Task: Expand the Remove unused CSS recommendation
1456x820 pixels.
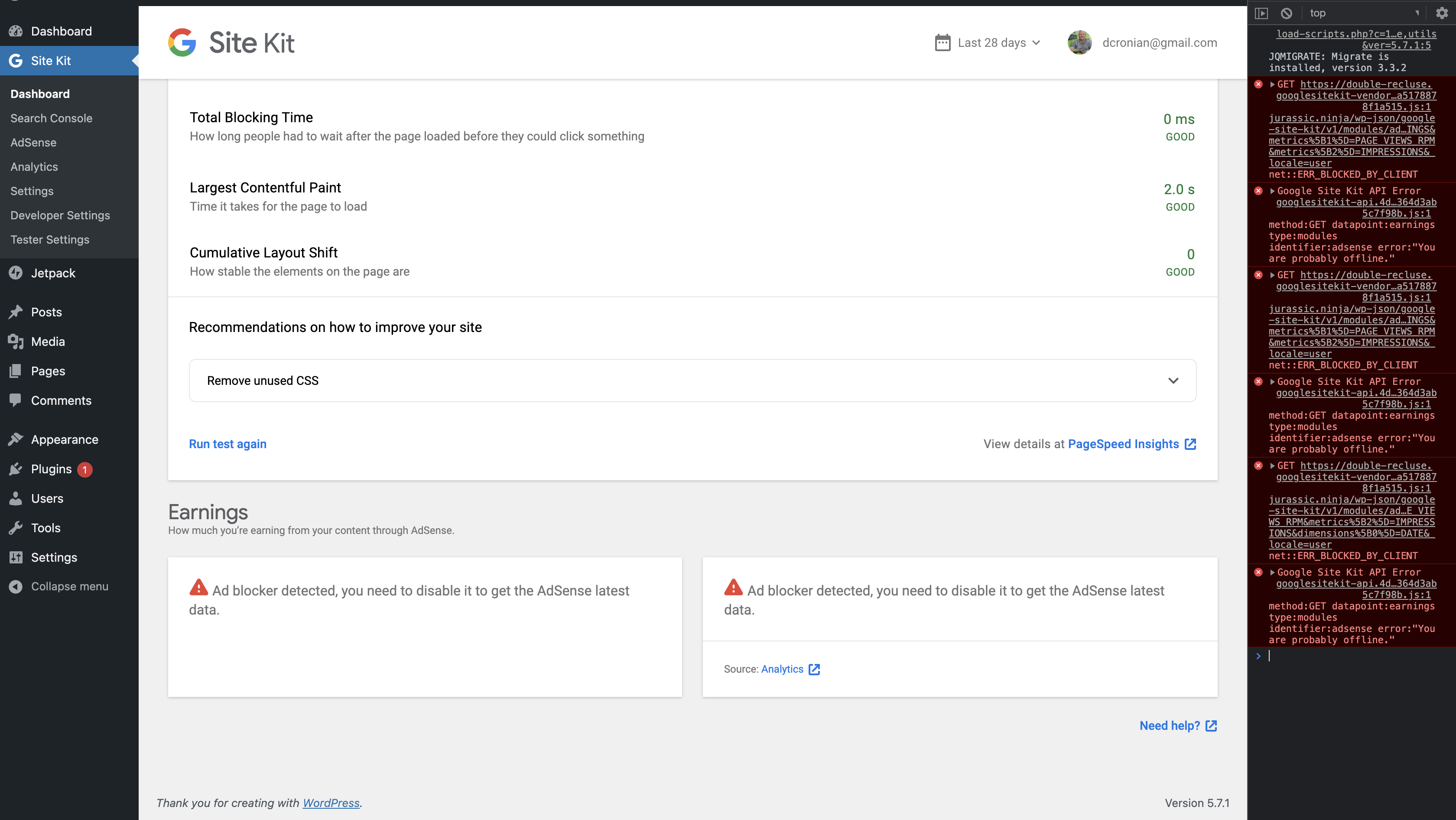Action: [x=1173, y=381]
